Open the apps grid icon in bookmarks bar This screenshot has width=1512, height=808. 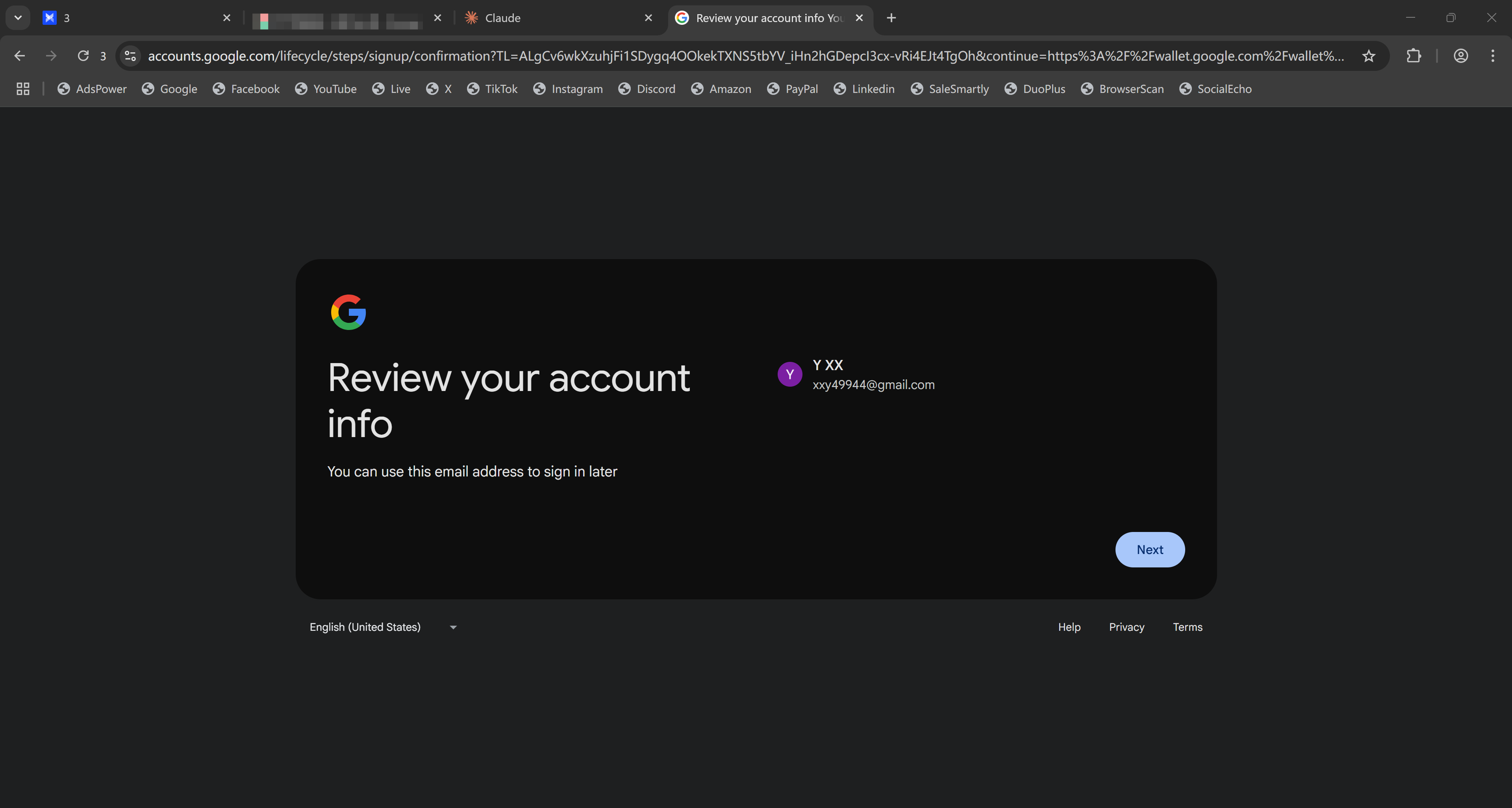pyautogui.click(x=23, y=89)
